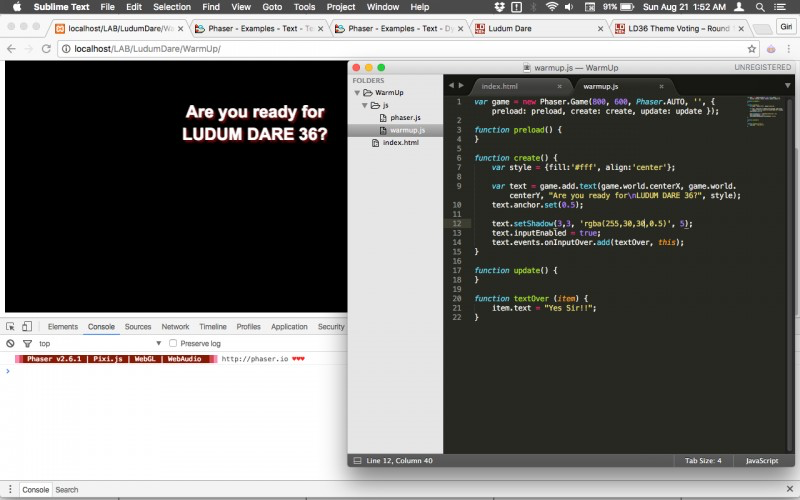This screenshot has width=800, height=500.
Task: Click the battery status icon
Action: (x=627, y=7)
